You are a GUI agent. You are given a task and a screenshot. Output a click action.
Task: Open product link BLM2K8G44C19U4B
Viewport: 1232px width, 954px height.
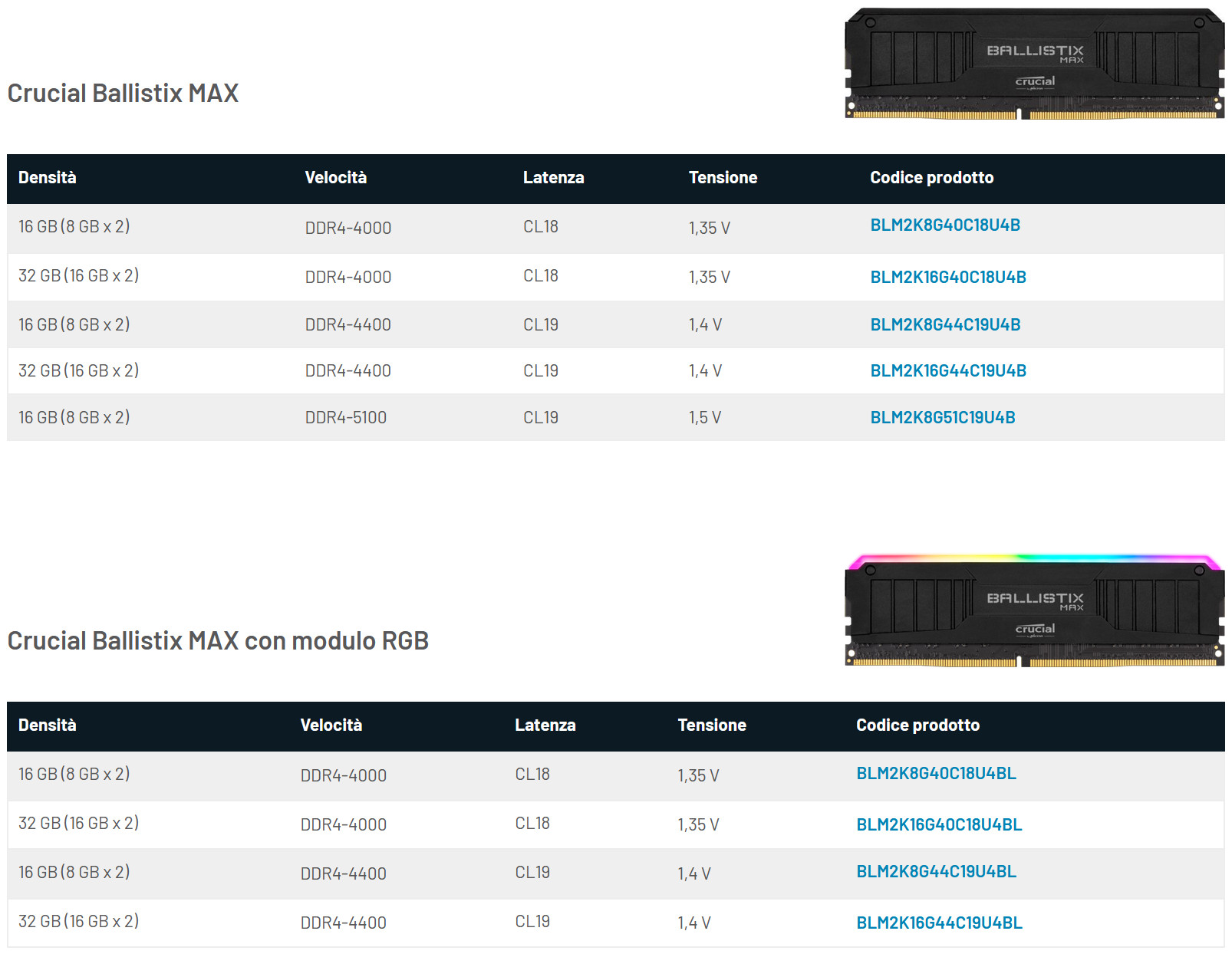coord(945,325)
